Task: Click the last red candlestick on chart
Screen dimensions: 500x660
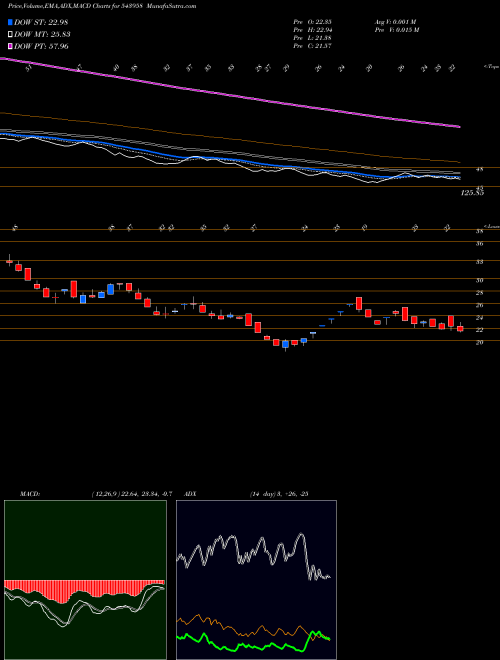Action: pos(460,328)
